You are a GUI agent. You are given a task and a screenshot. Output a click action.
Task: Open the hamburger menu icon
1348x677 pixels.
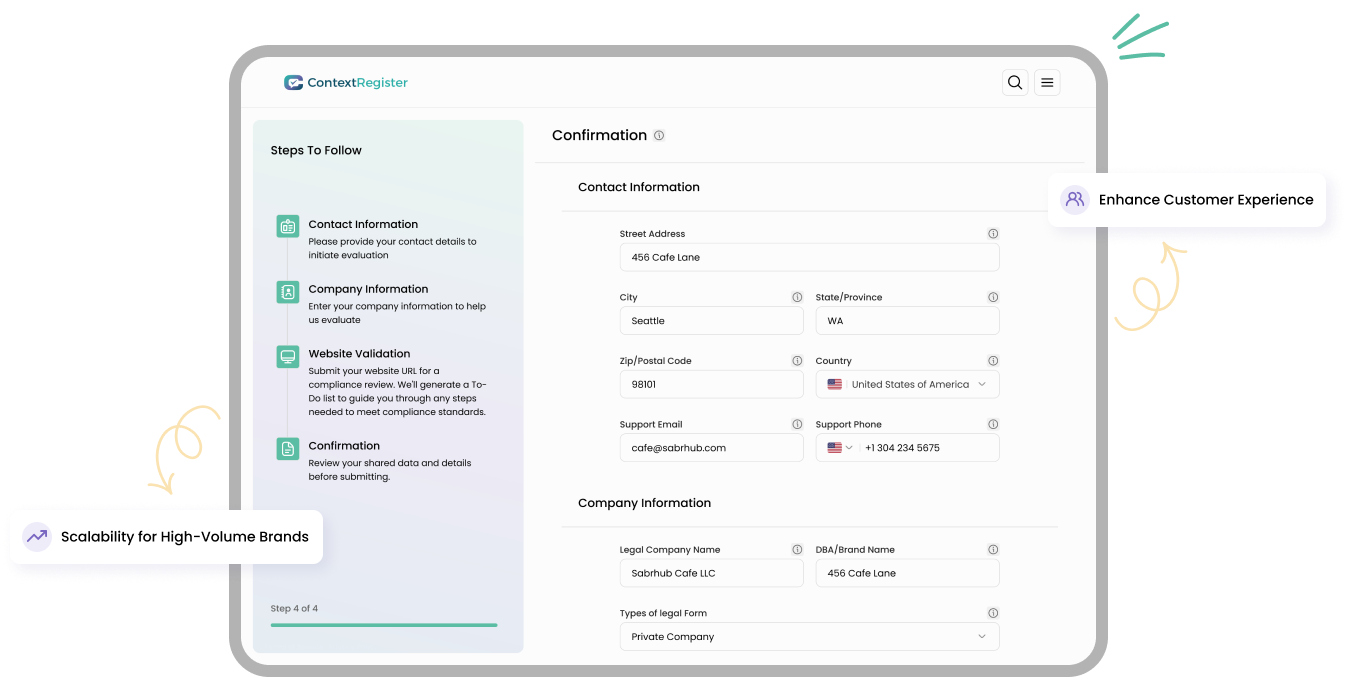click(1047, 83)
